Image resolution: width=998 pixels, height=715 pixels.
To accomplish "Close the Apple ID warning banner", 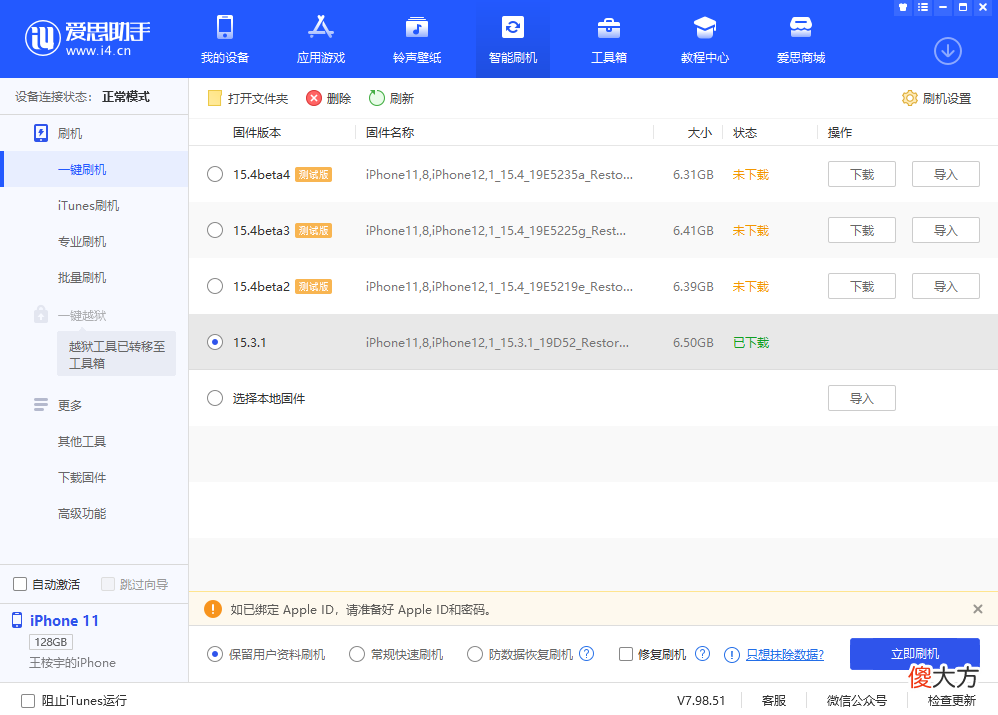I will (978, 609).
